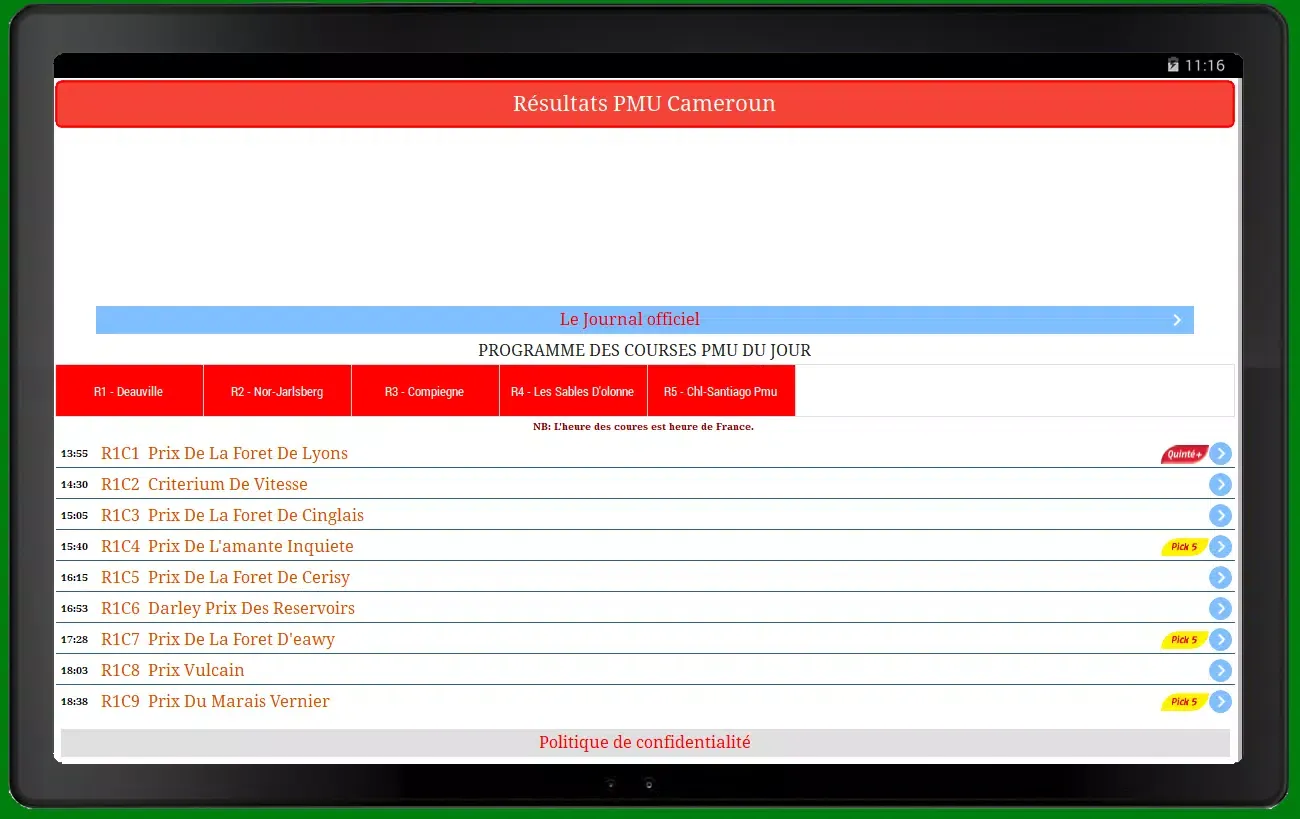Click the 18:38 start time
Viewport: 1300px width, 819px height.
pos(74,702)
